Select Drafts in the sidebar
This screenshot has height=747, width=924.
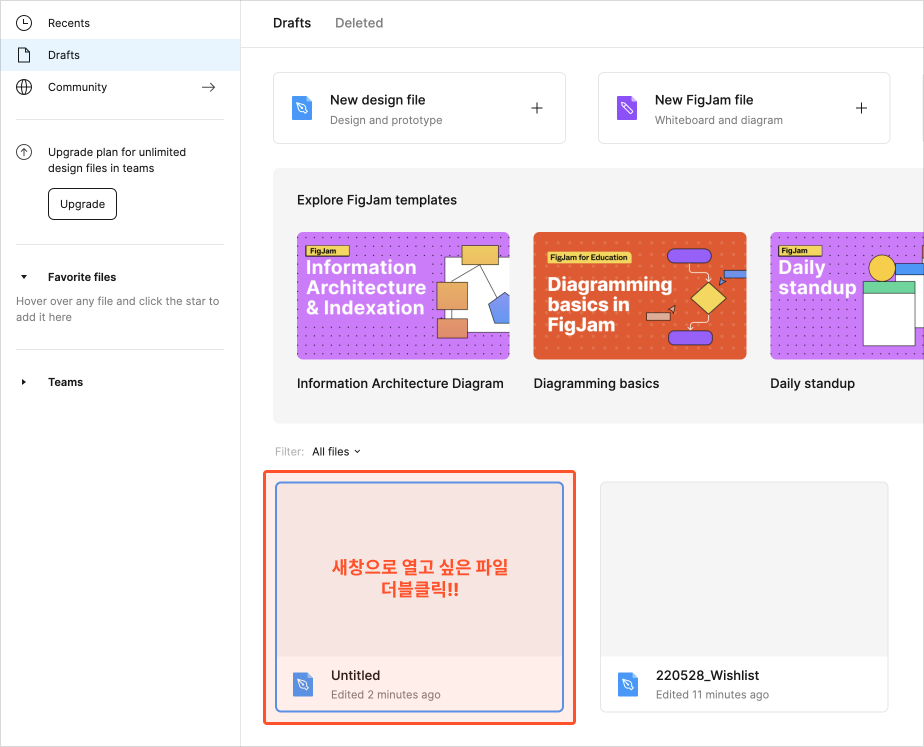120,55
